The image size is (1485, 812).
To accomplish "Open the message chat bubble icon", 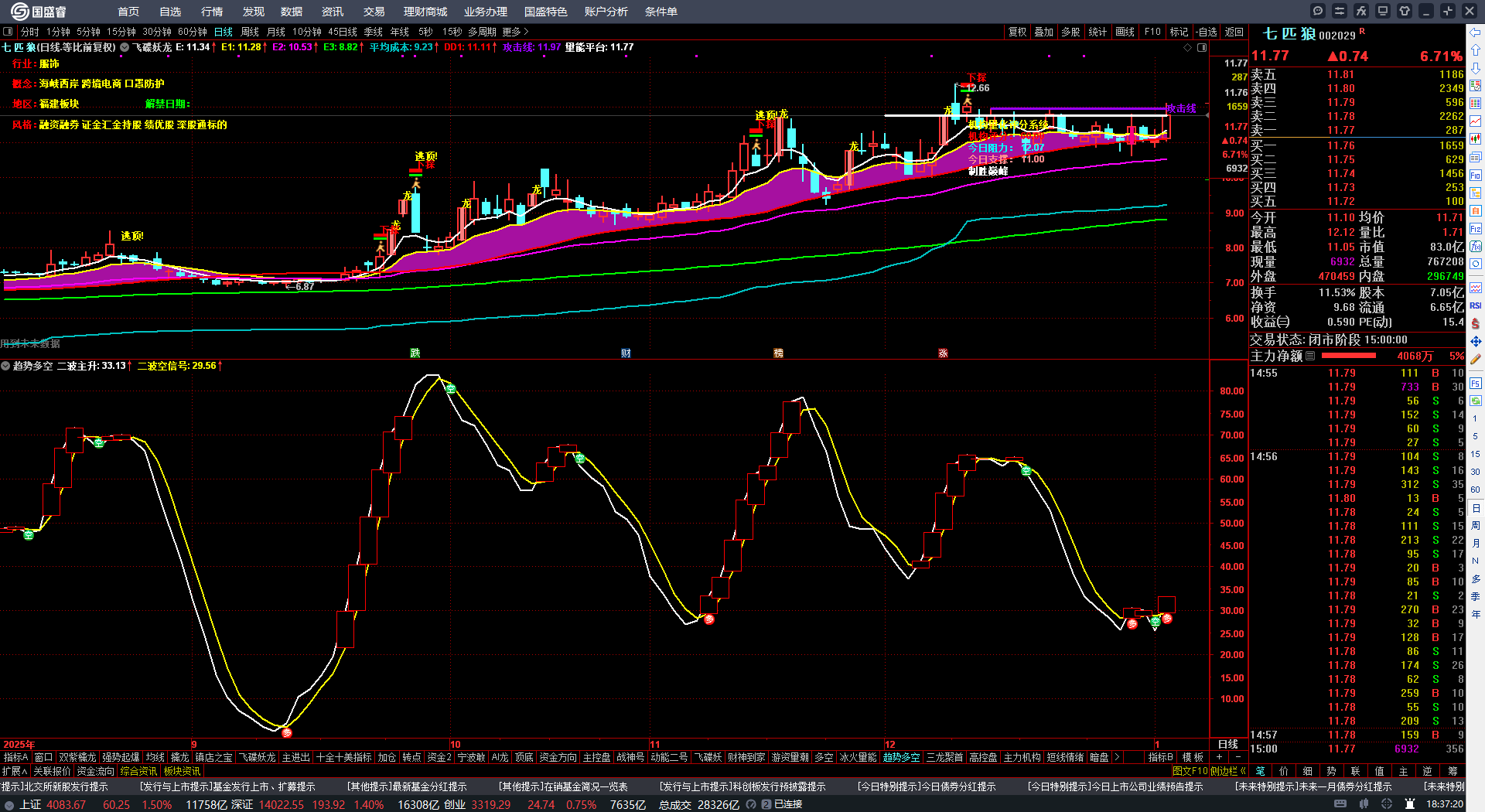I will (1318, 11).
